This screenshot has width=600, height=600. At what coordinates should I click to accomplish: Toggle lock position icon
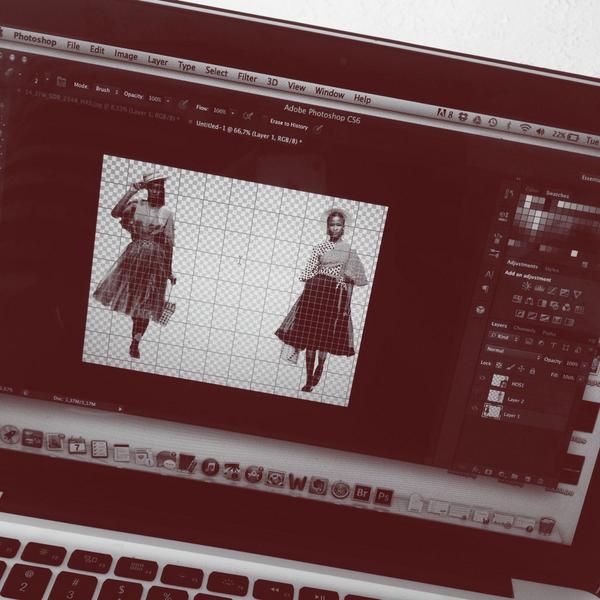click(521, 369)
